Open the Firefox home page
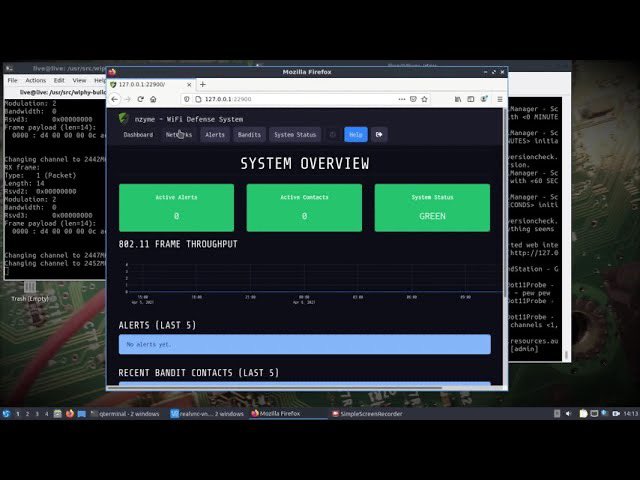 (153, 99)
